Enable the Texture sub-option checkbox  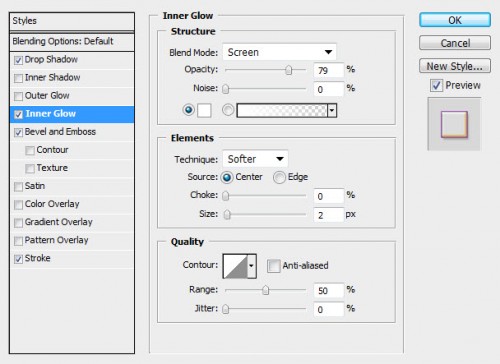click(30, 169)
